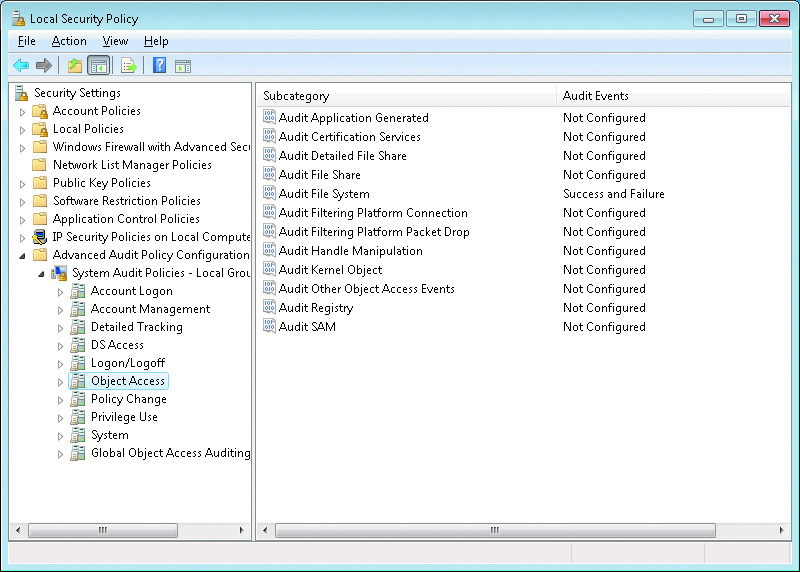Click the Audit Certification Services policy icon
The width and height of the screenshot is (800, 572).
pyautogui.click(x=269, y=136)
